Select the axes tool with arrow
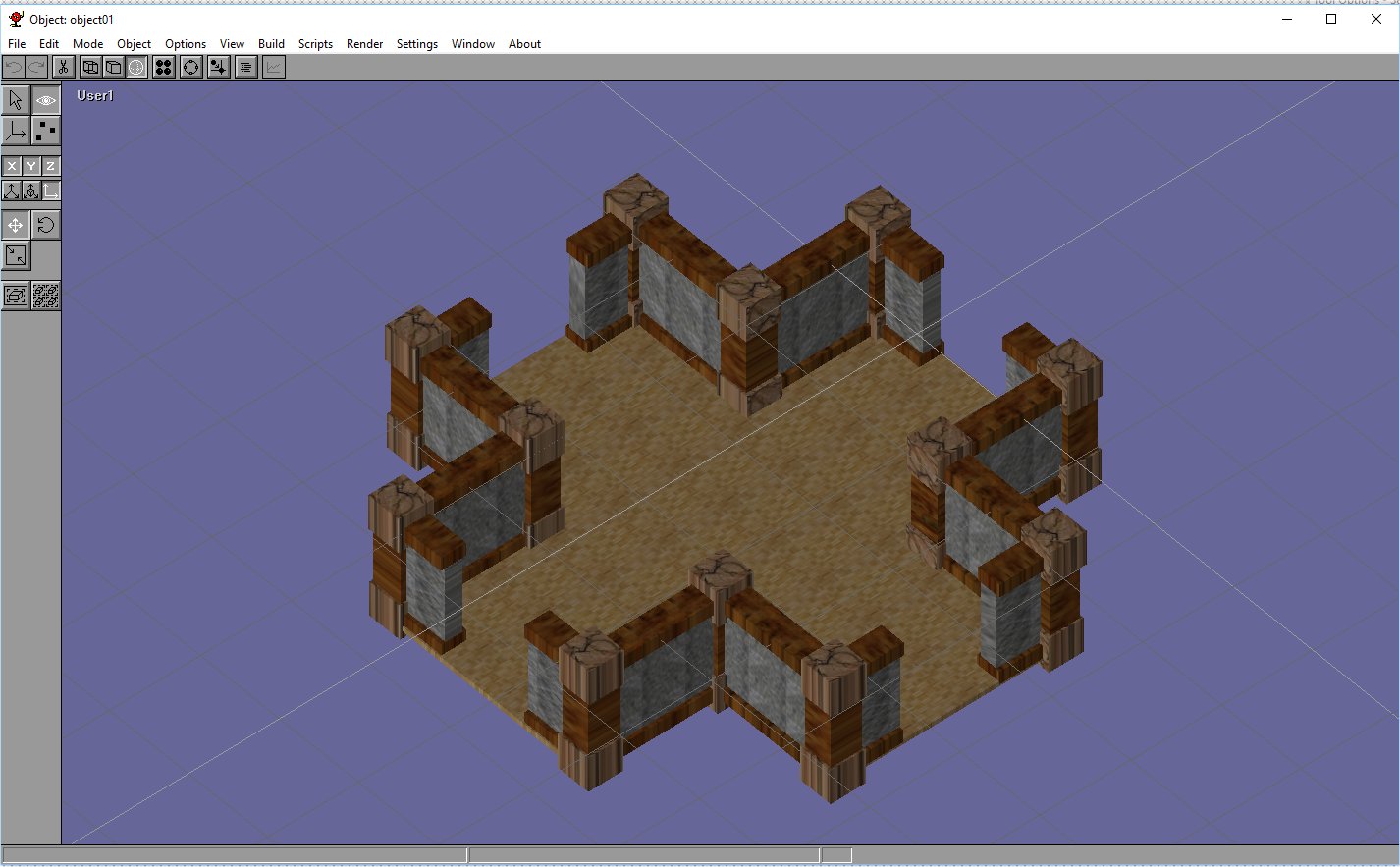1400x867 pixels. 16,131
